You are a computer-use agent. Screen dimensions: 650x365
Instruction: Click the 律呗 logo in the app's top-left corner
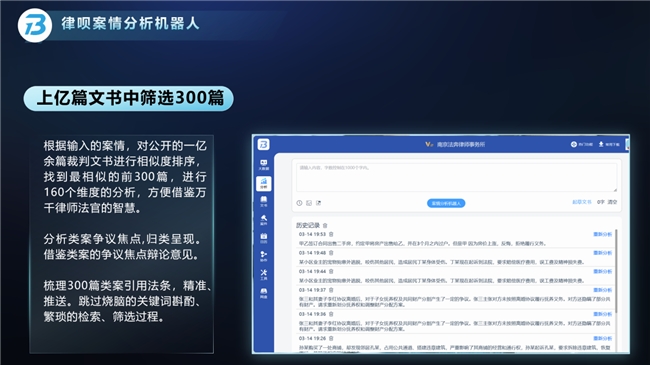click(264, 144)
